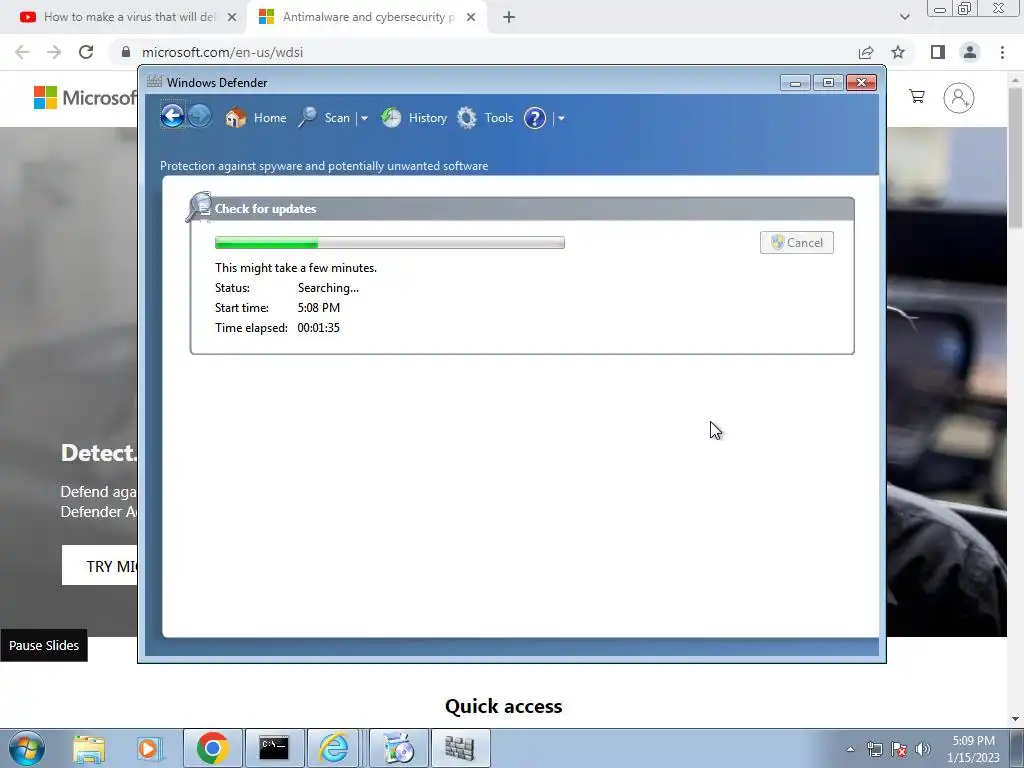Bookmark this page with the star

898,52
